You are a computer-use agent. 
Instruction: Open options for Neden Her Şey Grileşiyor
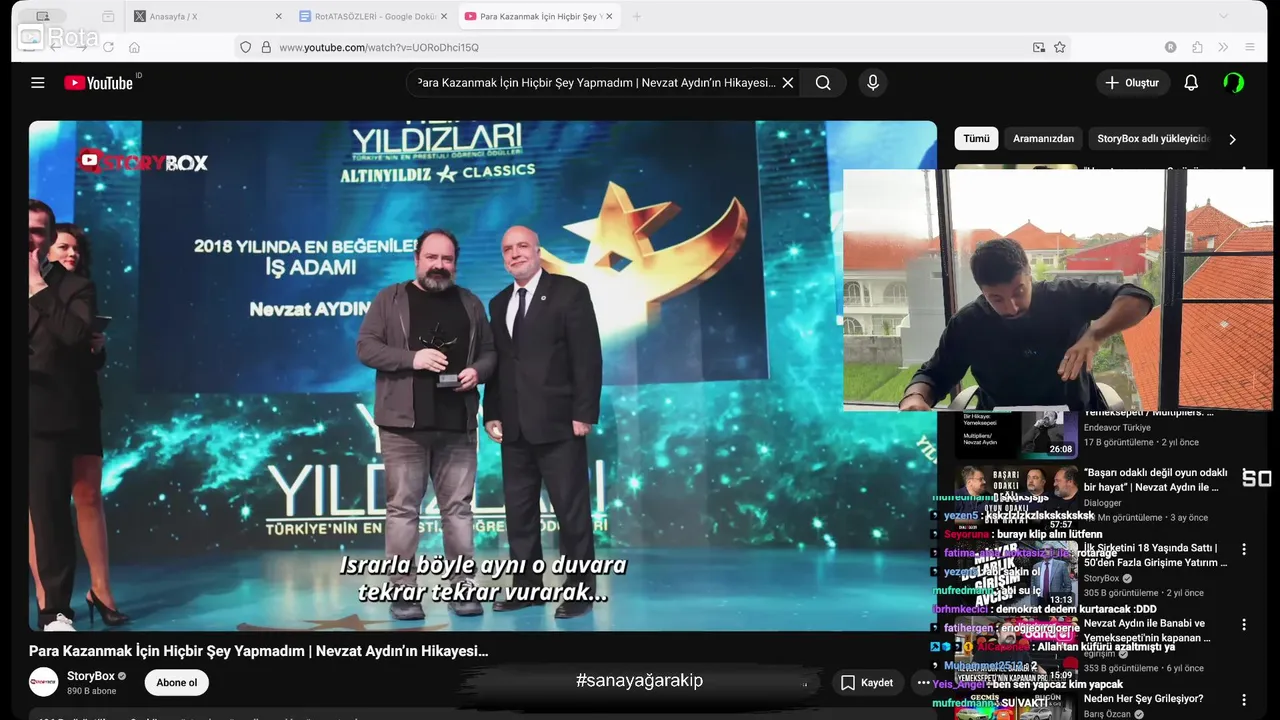point(1244,699)
